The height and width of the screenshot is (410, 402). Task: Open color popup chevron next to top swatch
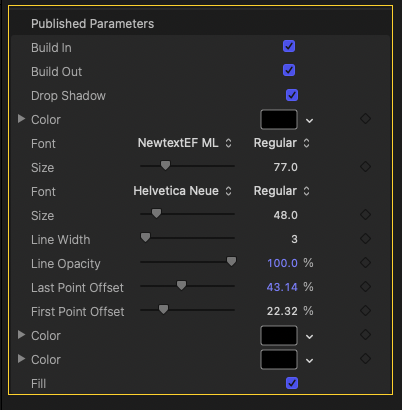click(309, 120)
